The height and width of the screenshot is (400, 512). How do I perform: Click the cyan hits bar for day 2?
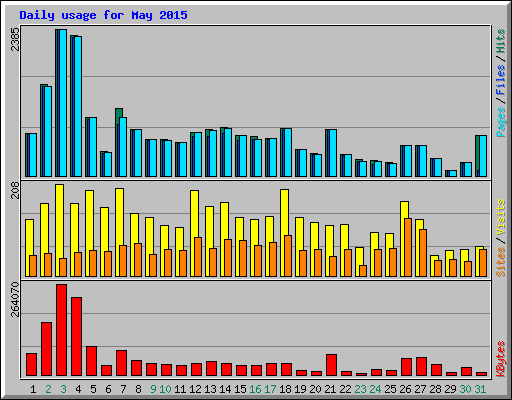click(x=48, y=132)
